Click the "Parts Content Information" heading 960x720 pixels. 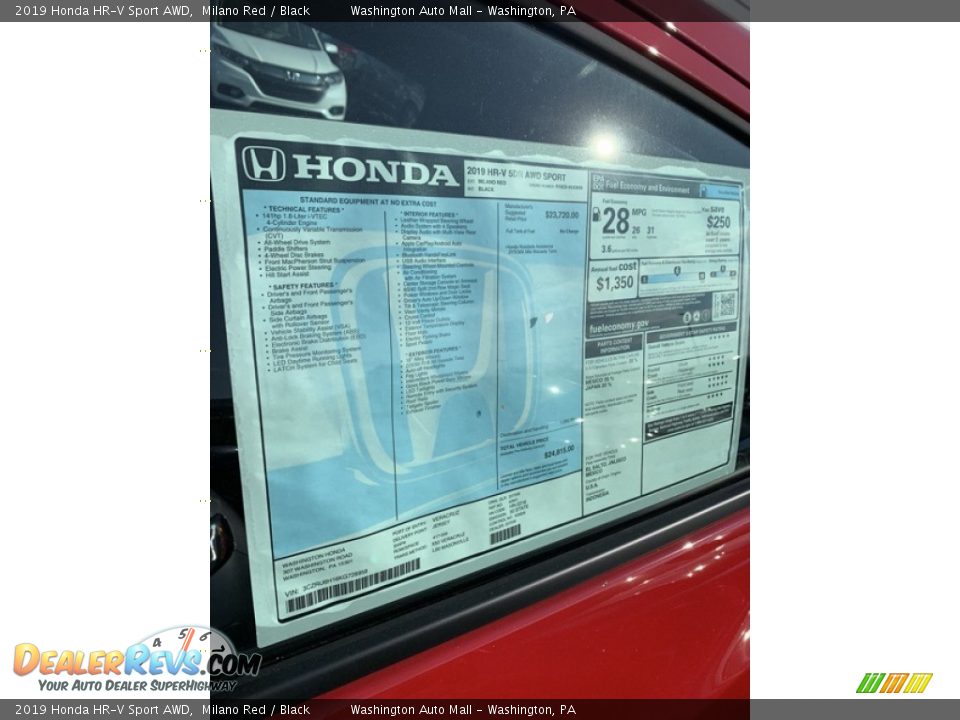pos(613,346)
